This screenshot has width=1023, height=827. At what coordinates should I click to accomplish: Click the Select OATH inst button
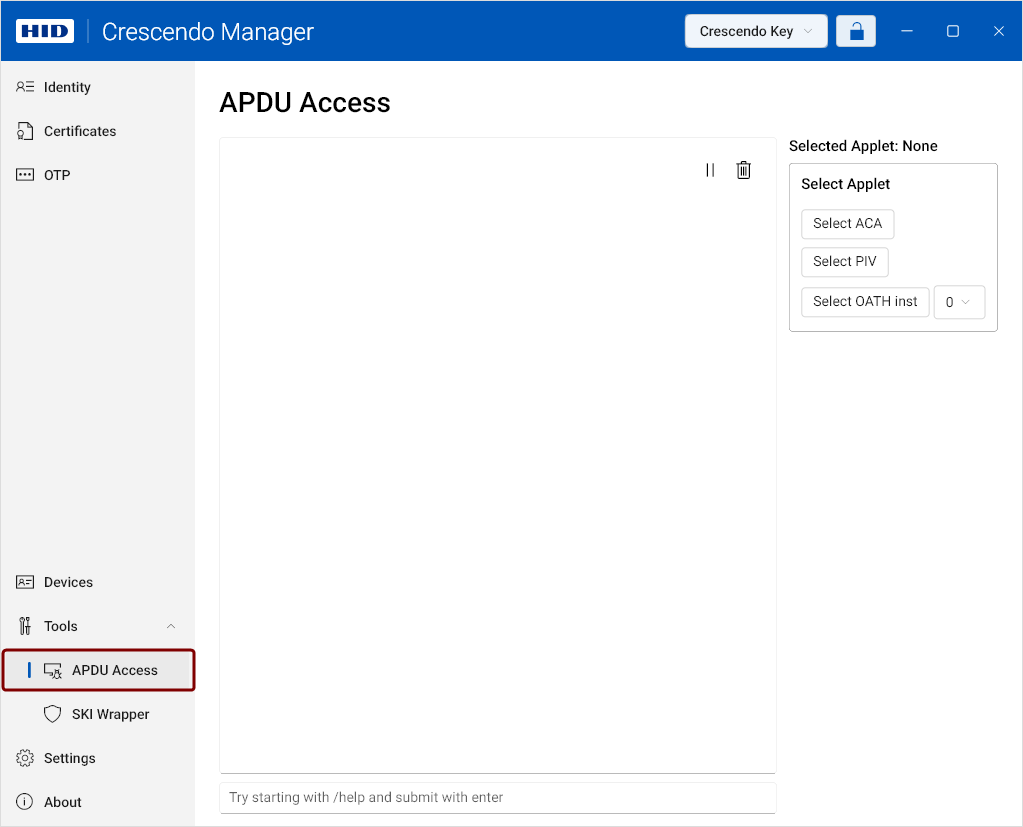(865, 302)
